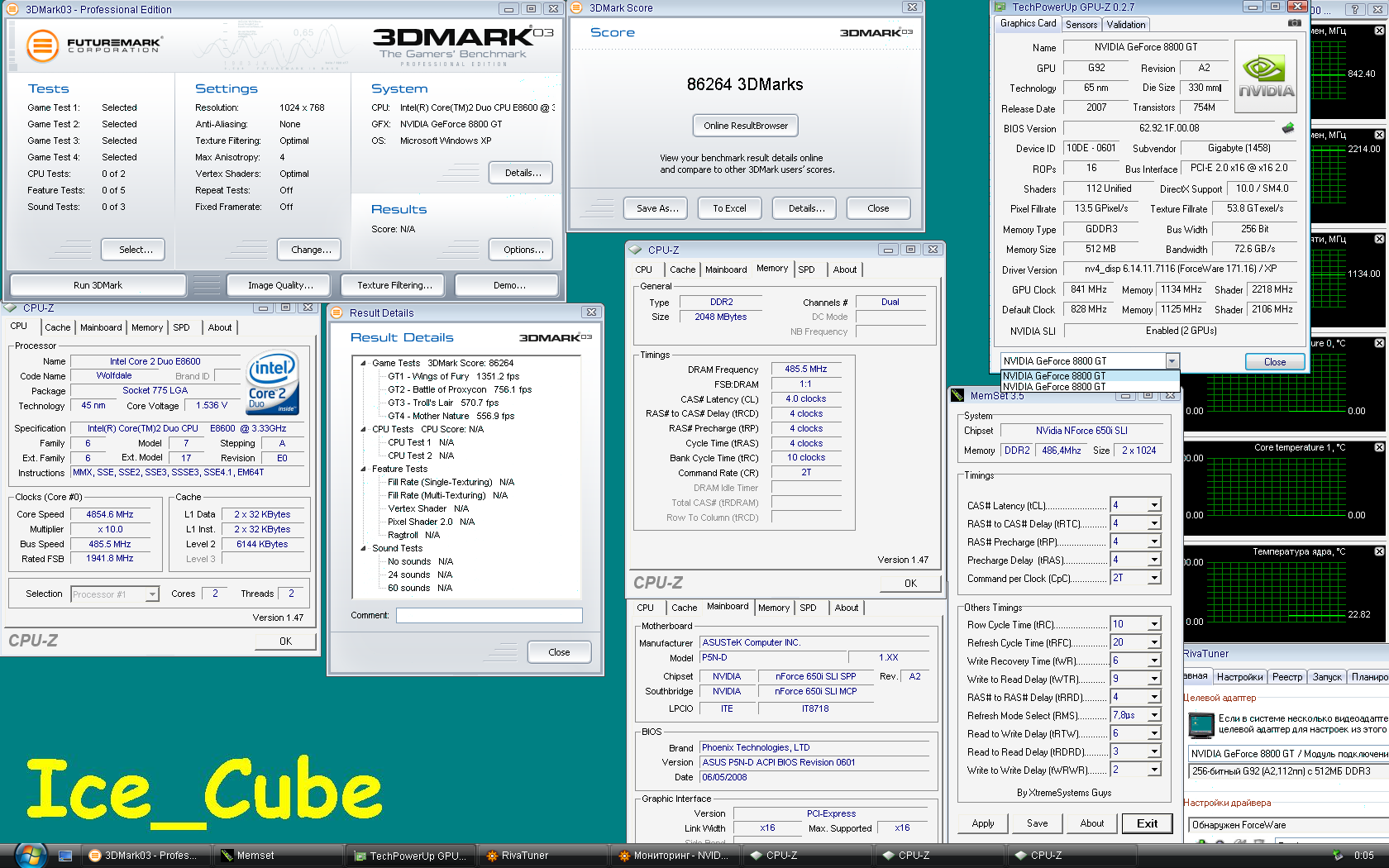The width and height of the screenshot is (1389, 868).
Task: Switch to Мониторинг window in the taskbar
Action: point(674,856)
